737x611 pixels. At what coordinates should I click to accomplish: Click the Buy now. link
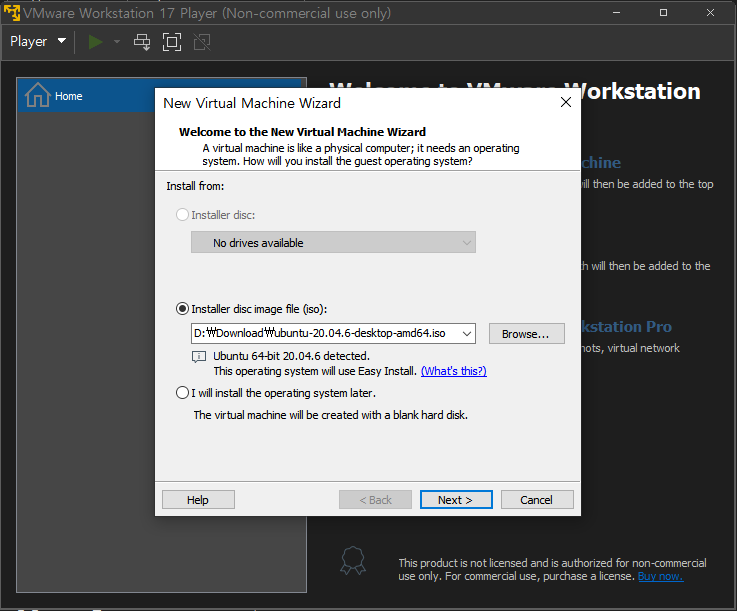pyautogui.click(x=660, y=576)
